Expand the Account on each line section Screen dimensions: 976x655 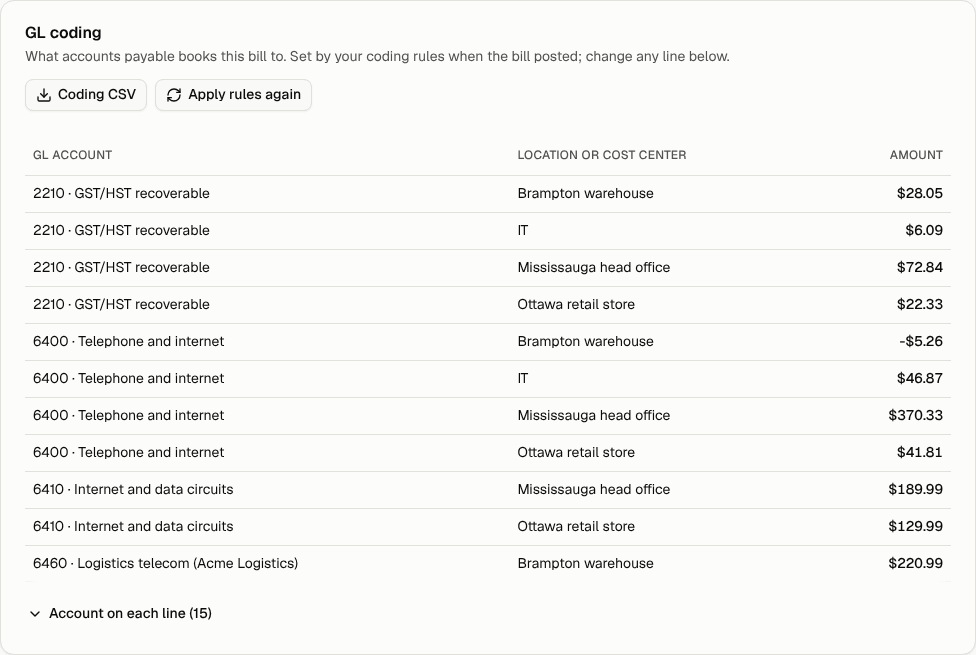[x=121, y=613]
